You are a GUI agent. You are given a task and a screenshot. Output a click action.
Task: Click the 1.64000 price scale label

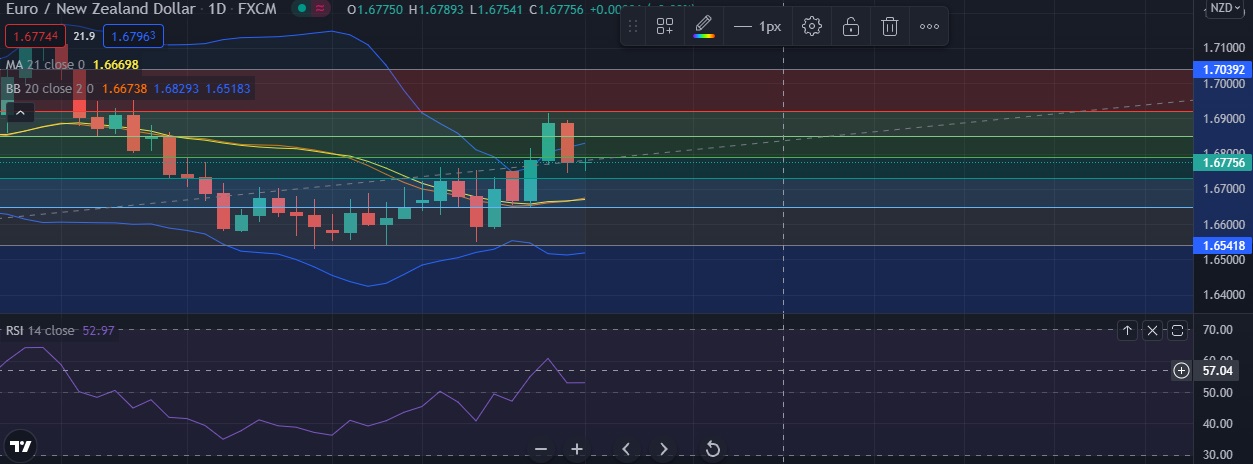coord(1224,295)
